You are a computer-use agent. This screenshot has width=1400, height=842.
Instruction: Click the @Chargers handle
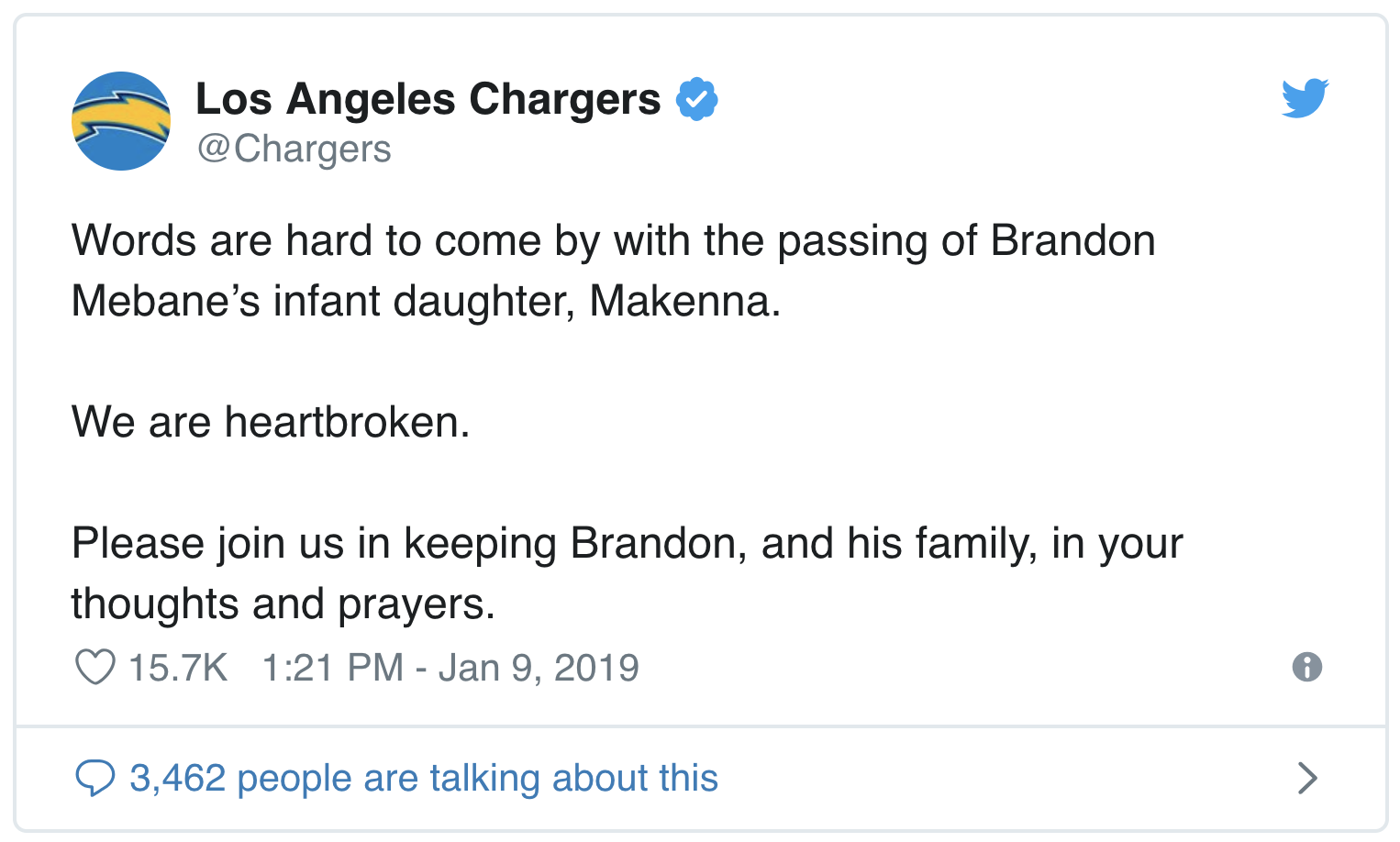coord(294,149)
